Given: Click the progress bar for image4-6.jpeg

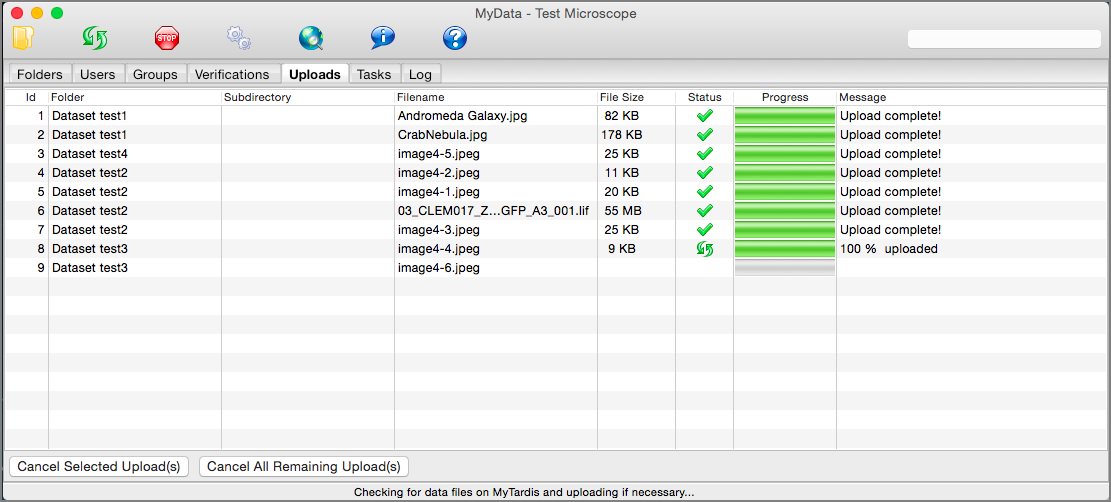Looking at the screenshot, I should coord(784,268).
